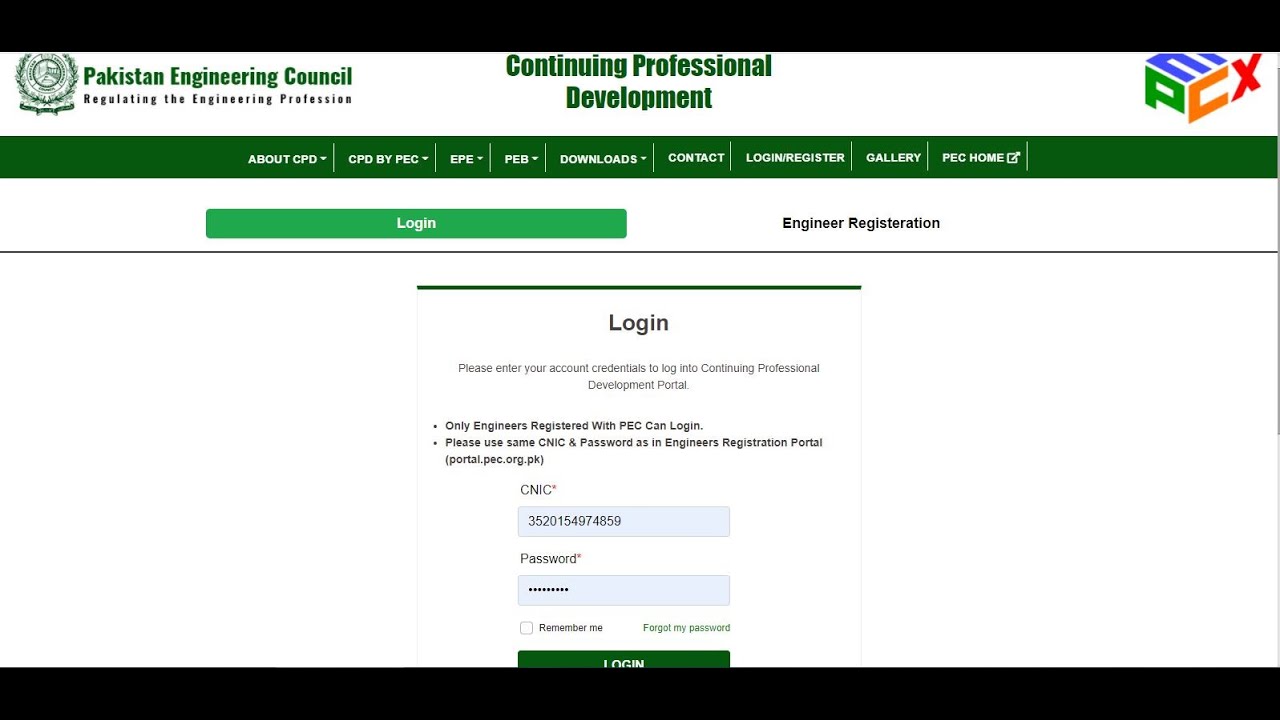Switch to the Engineer Registeration tab
1280x720 pixels.
click(x=861, y=223)
